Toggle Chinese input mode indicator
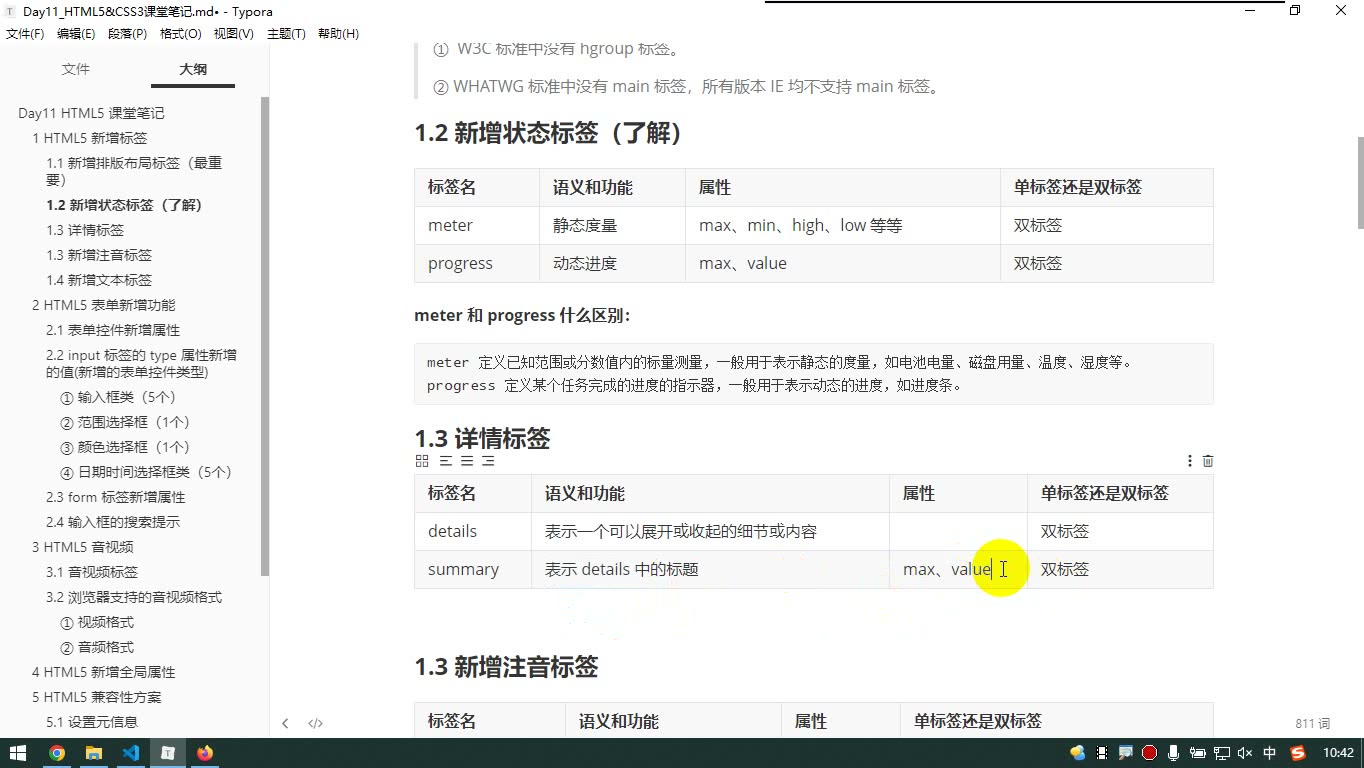Viewport: 1364px width, 768px height. pos(1270,753)
